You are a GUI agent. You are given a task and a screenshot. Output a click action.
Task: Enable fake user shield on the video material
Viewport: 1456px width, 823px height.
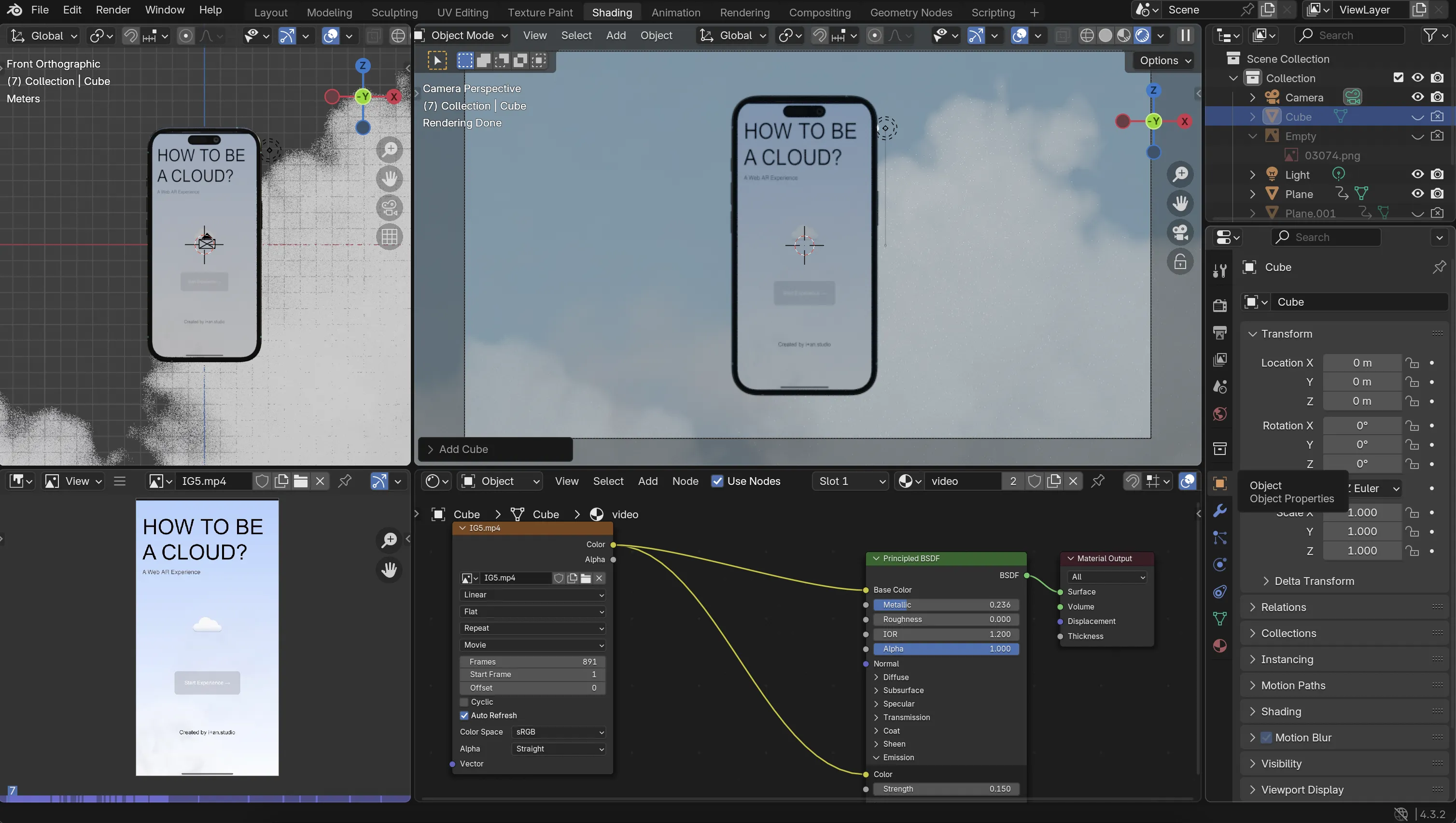click(1036, 481)
